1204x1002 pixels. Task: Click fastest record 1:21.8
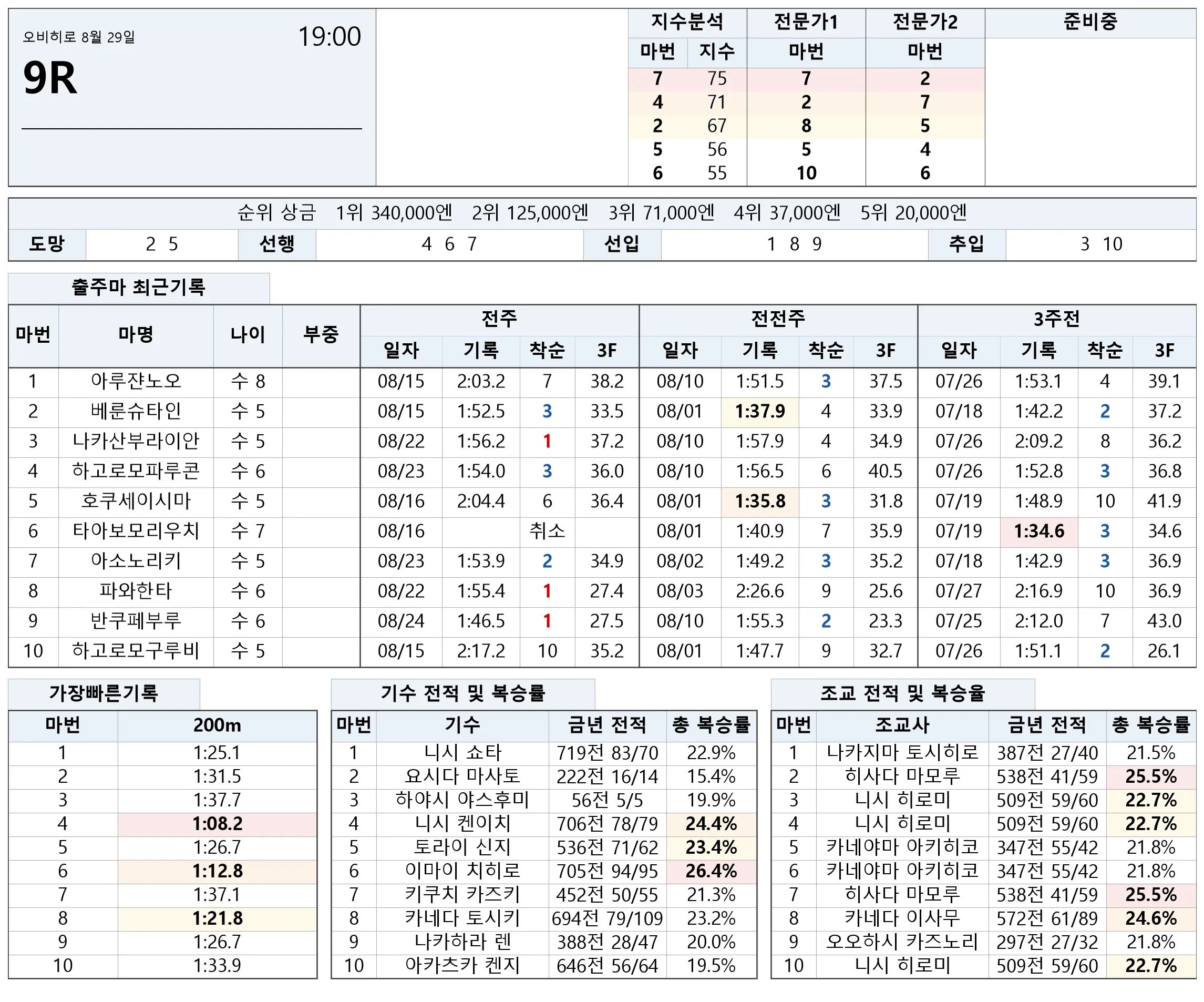point(217,919)
